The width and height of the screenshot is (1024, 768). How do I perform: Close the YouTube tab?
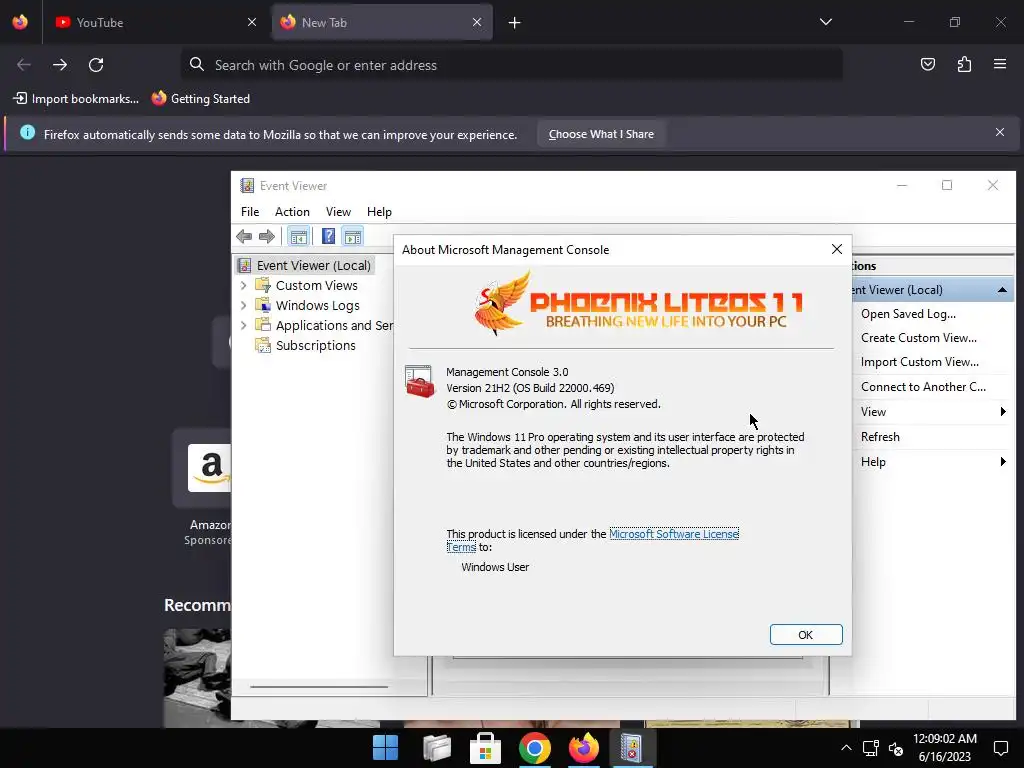click(252, 22)
